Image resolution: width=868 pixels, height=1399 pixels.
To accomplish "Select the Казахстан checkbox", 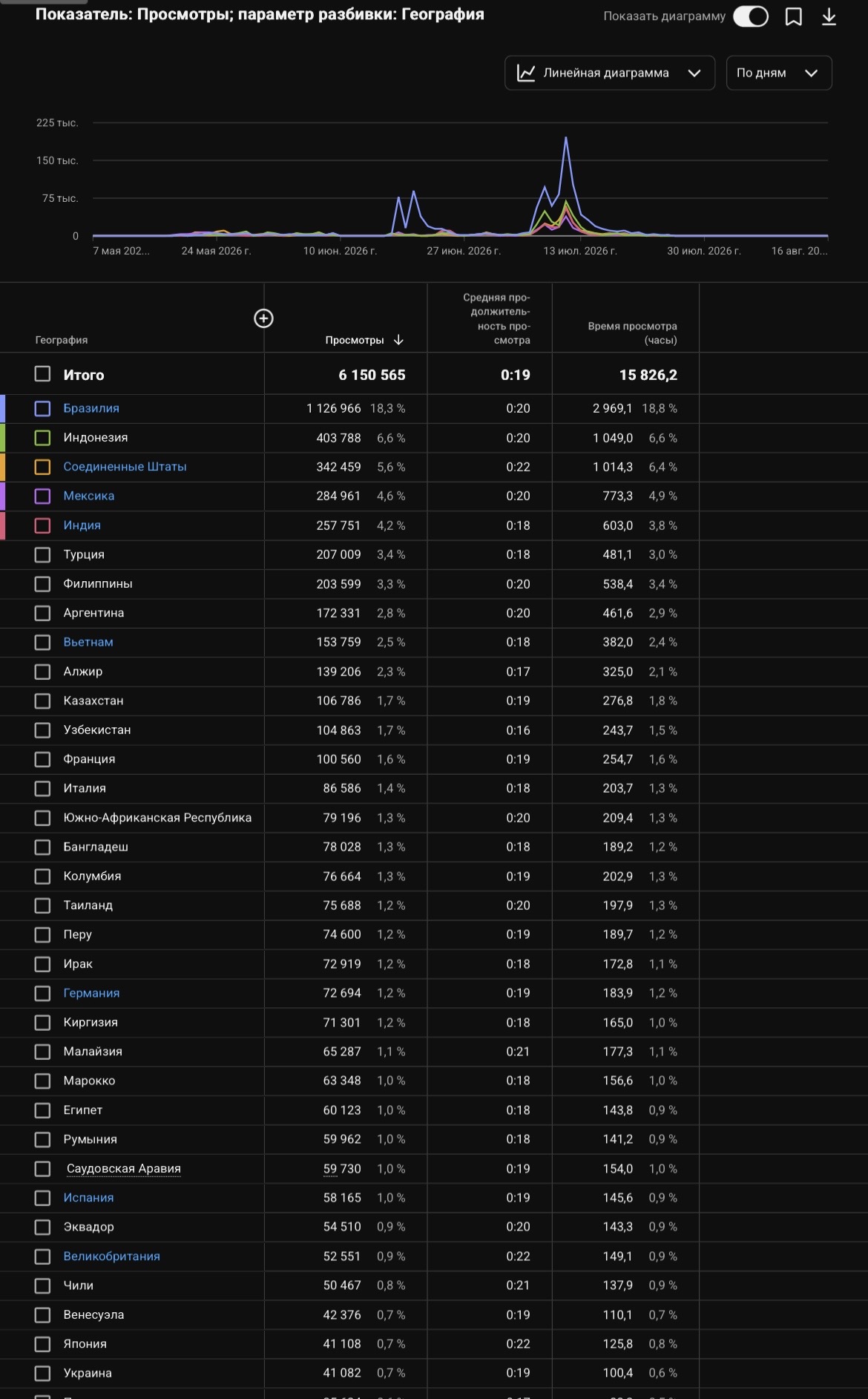I will tap(42, 701).
